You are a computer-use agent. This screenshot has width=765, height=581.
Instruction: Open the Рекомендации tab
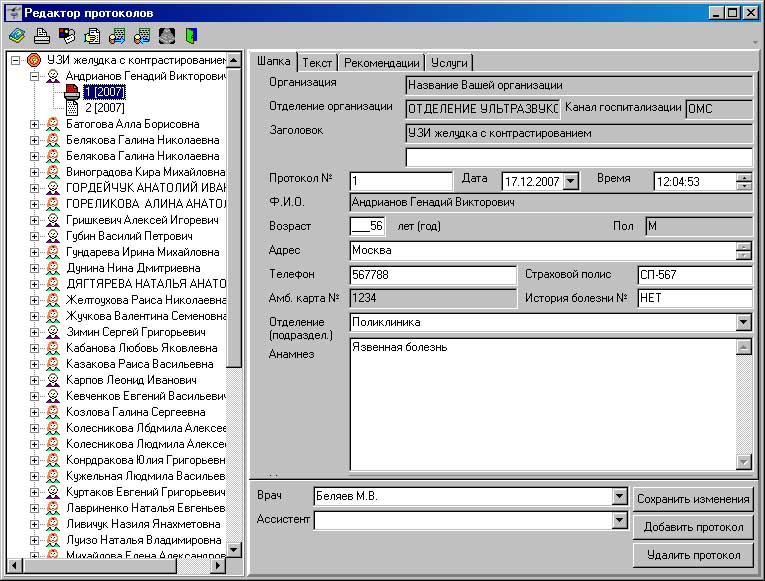coord(381,62)
